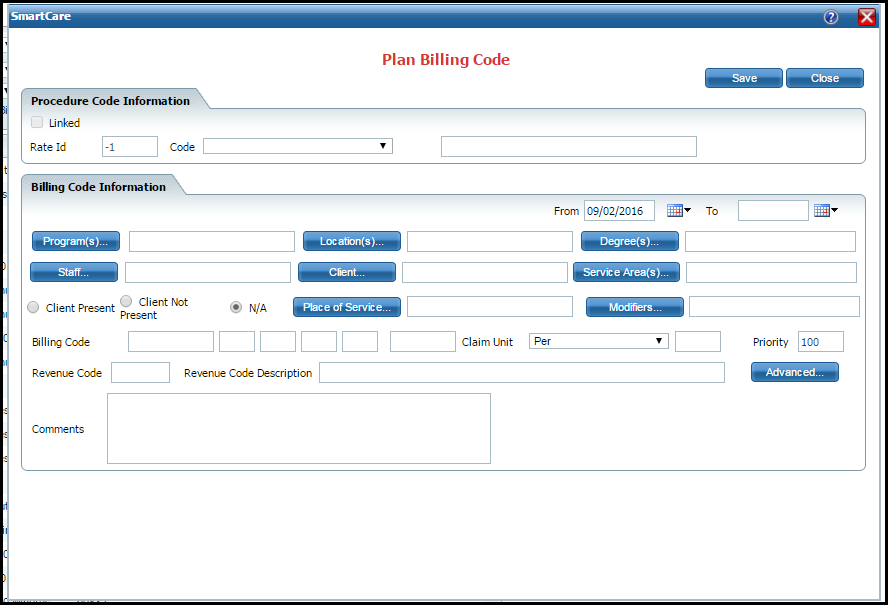The image size is (888, 605).
Task: Open the Advanced billing options
Action: [794, 371]
